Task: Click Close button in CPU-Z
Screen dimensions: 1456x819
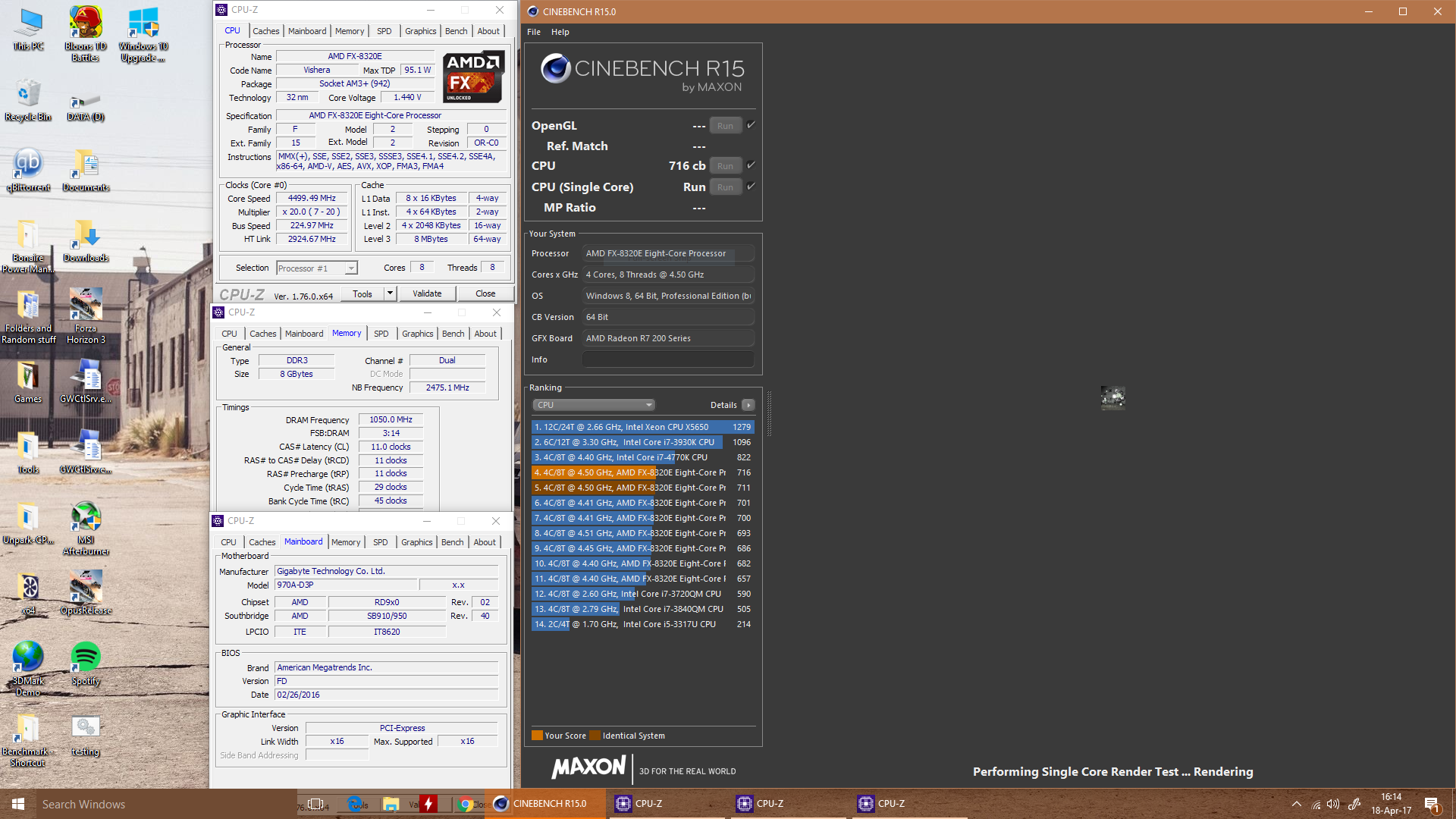Action: point(485,293)
